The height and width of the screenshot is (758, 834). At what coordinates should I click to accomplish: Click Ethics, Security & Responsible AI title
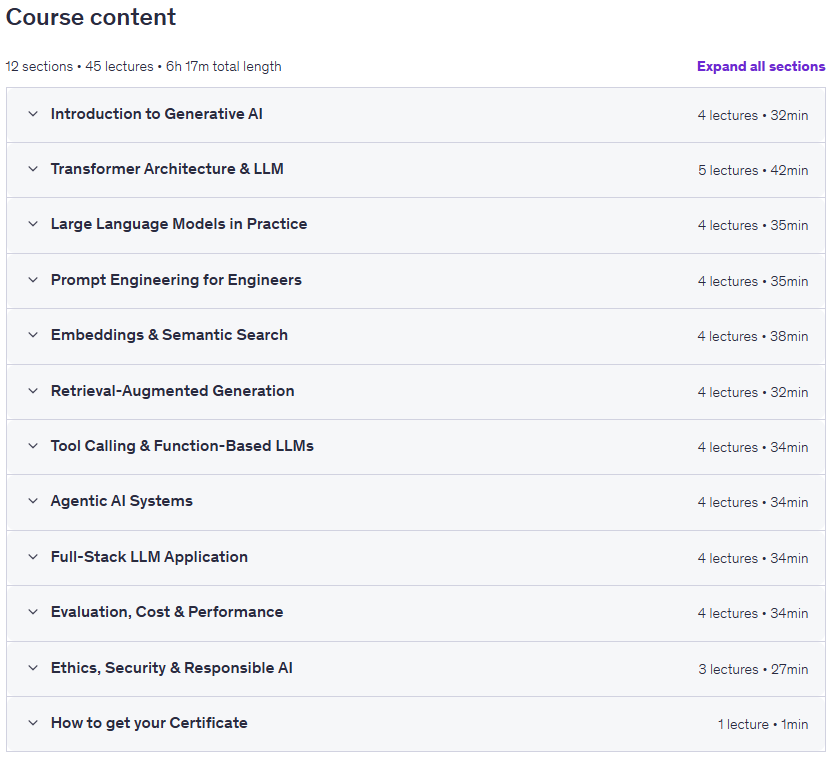[171, 668]
